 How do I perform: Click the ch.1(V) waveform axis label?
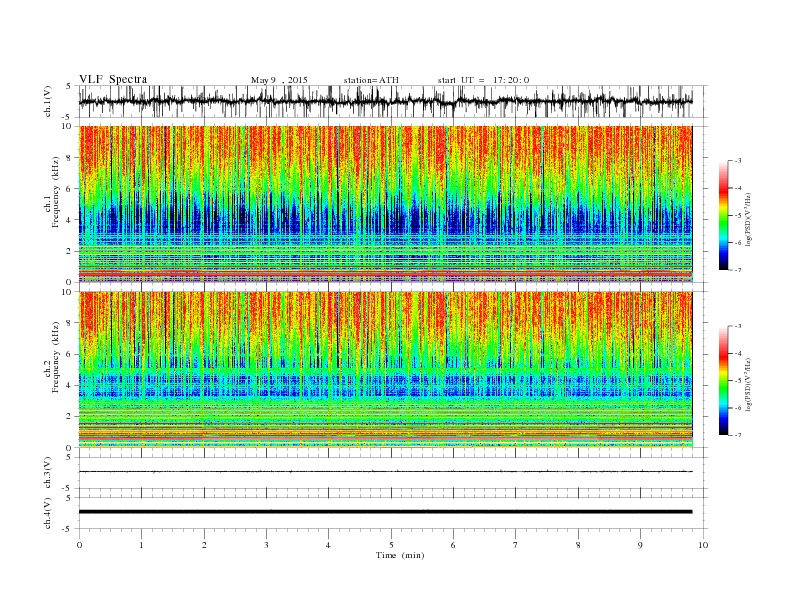tap(48, 101)
